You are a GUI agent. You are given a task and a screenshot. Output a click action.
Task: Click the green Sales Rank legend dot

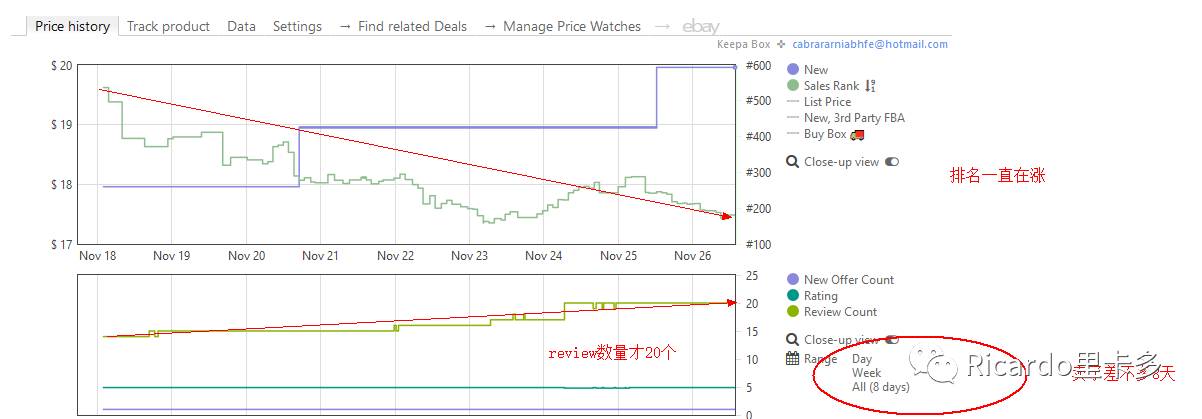[793, 86]
